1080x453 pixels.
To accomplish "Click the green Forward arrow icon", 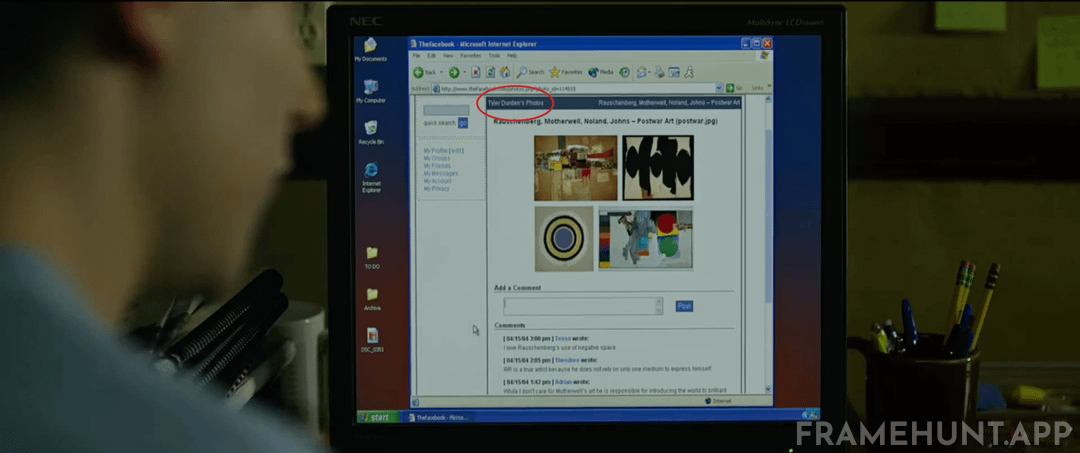I will [454, 72].
